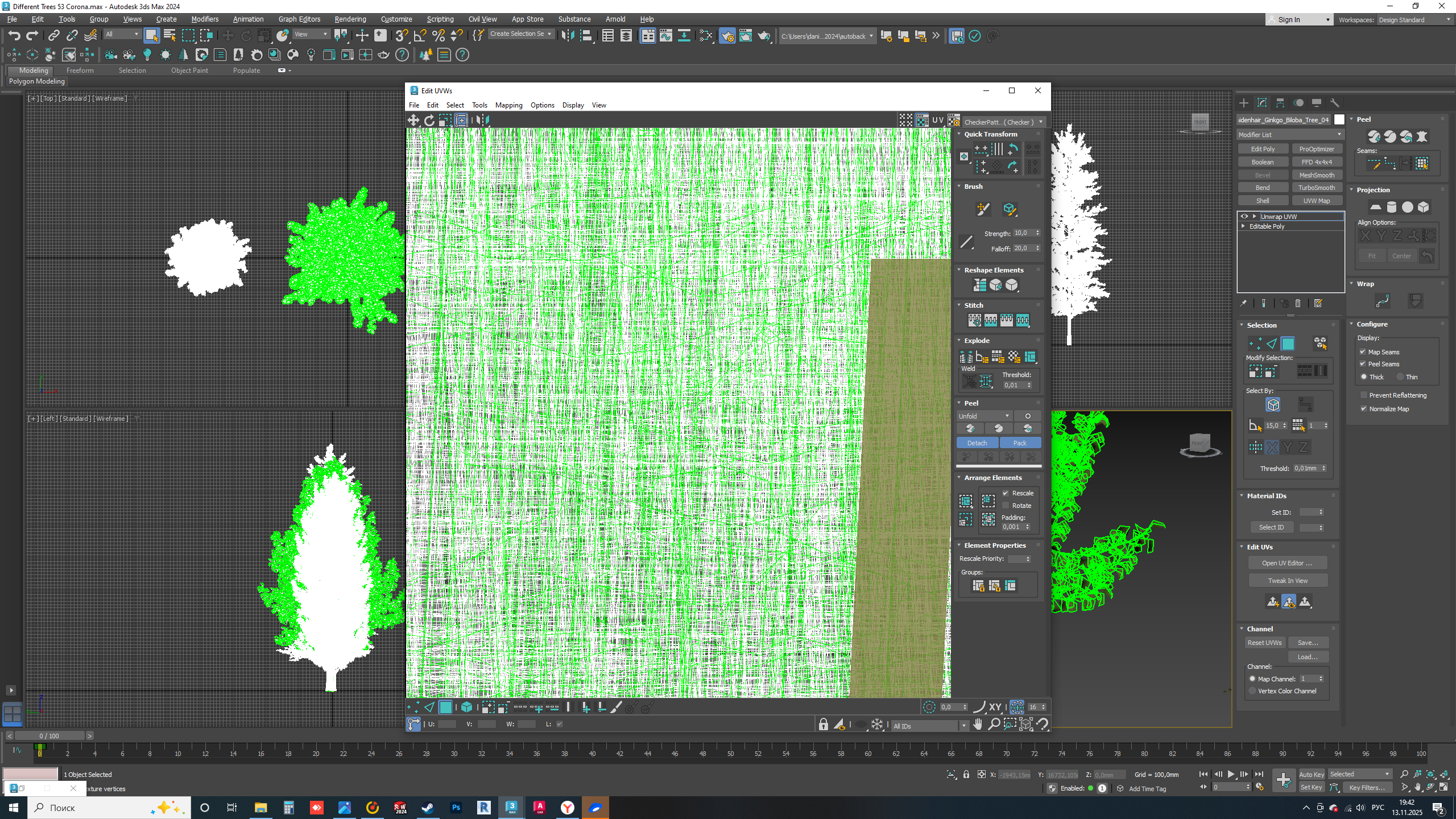Image resolution: width=1456 pixels, height=819 pixels.
Task: Select the Thin seam display radio
Action: coord(1400,377)
